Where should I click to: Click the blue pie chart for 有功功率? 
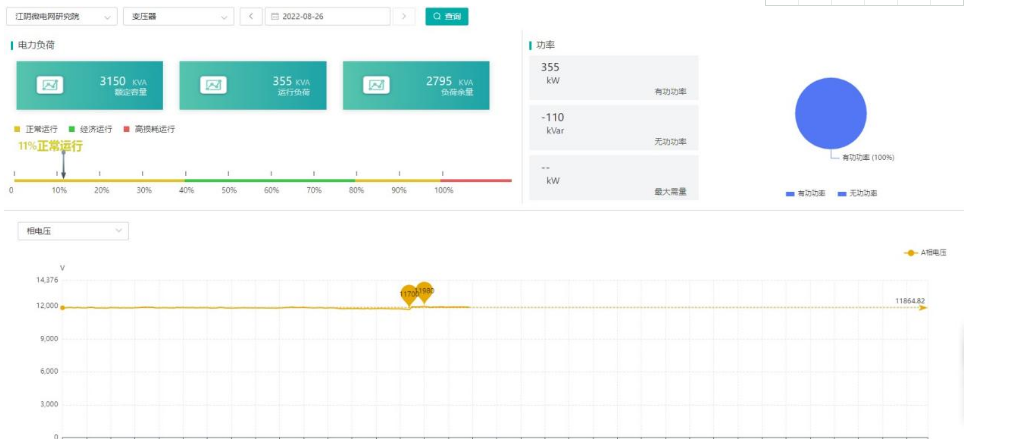click(x=830, y=113)
